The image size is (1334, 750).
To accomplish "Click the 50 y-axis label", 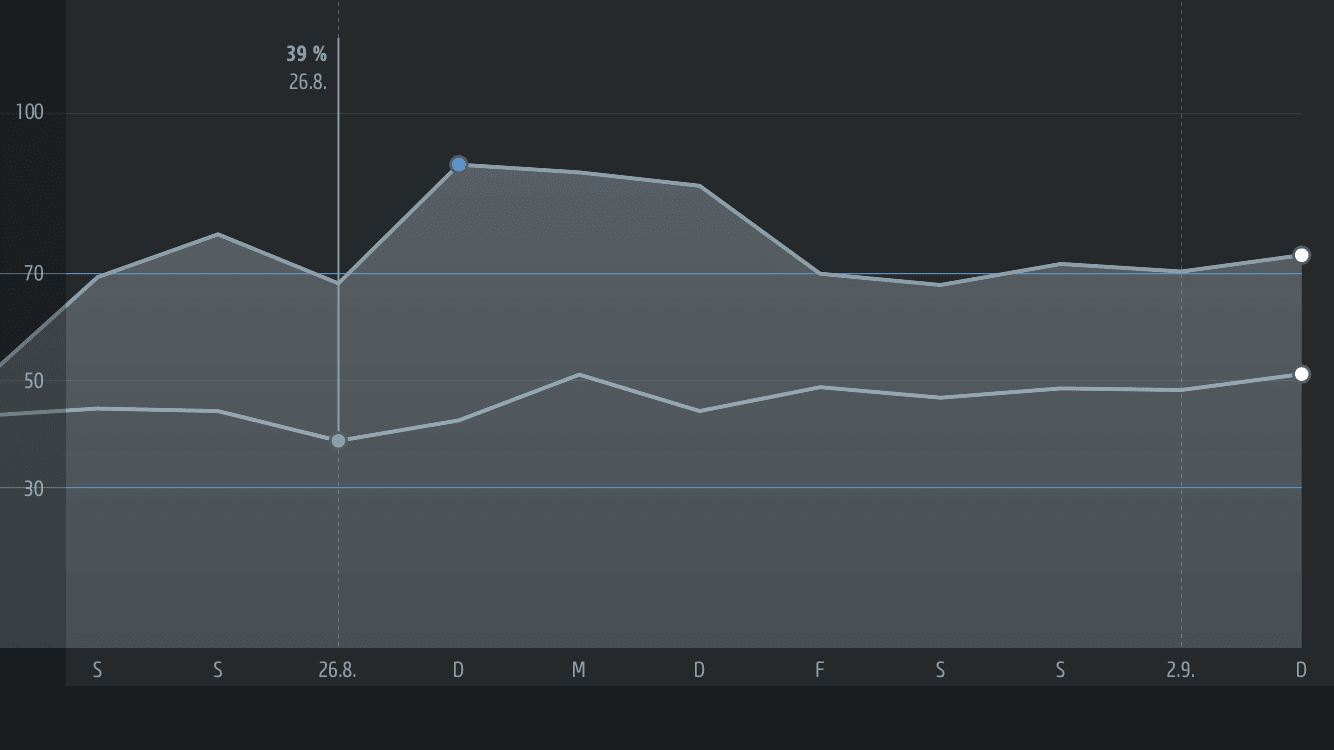I will pyautogui.click(x=34, y=380).
